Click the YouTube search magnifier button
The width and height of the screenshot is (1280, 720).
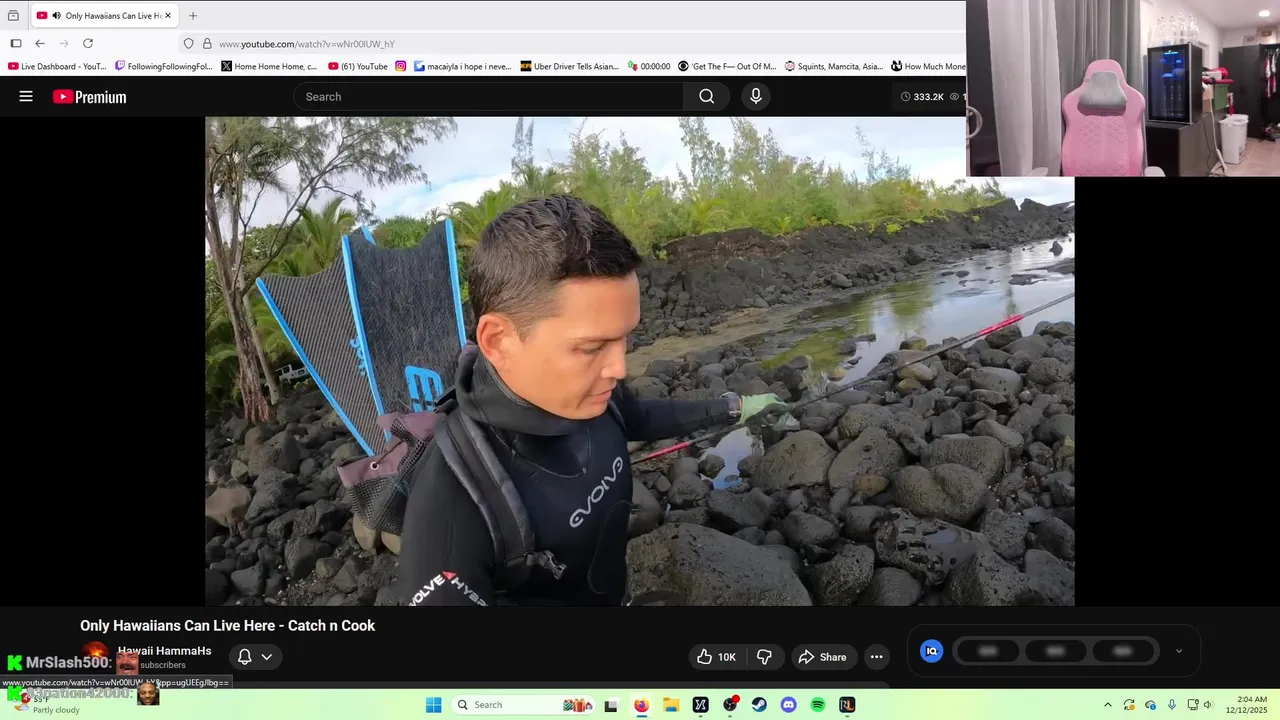click(707, 97)
